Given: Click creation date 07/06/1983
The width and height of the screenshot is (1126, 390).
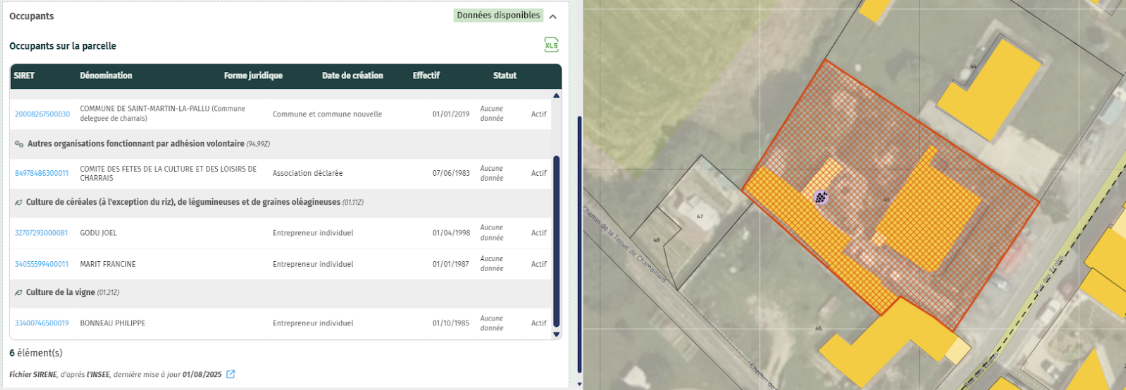Looking at the screenshot, I should [x=450, y=173].
